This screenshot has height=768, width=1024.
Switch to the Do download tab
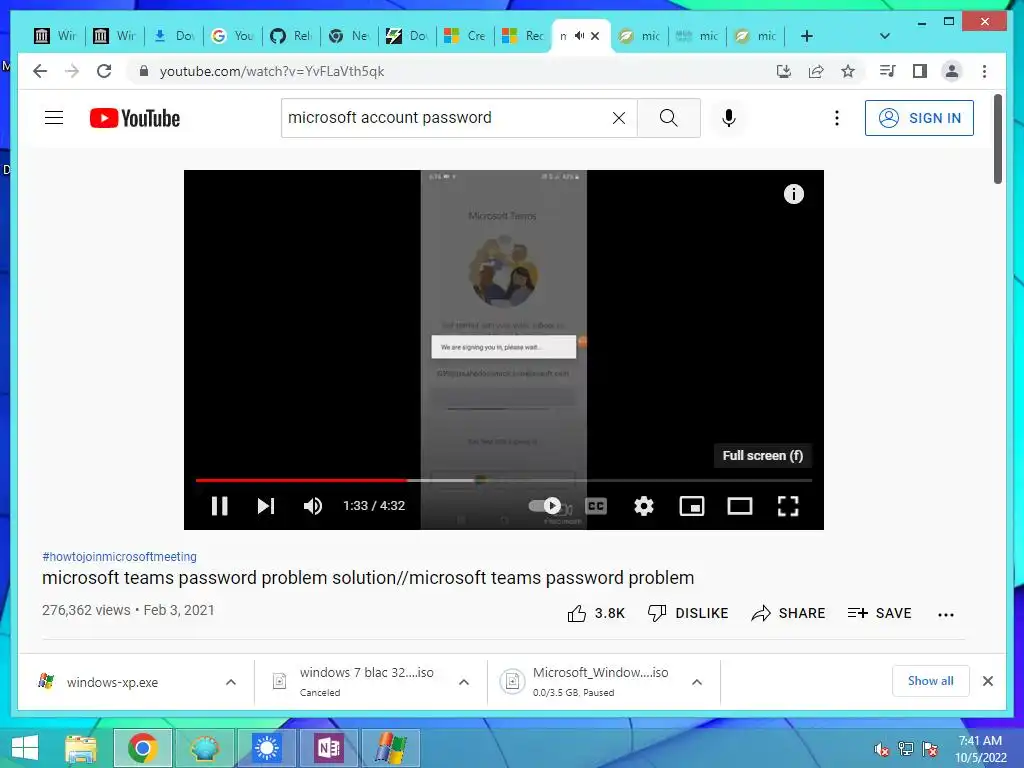(x=174, y=36)
